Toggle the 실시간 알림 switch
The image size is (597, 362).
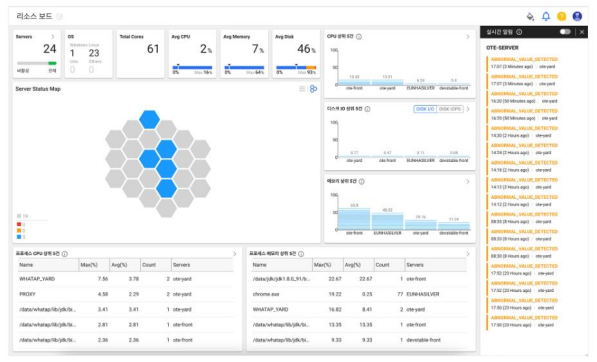point(565,32)
